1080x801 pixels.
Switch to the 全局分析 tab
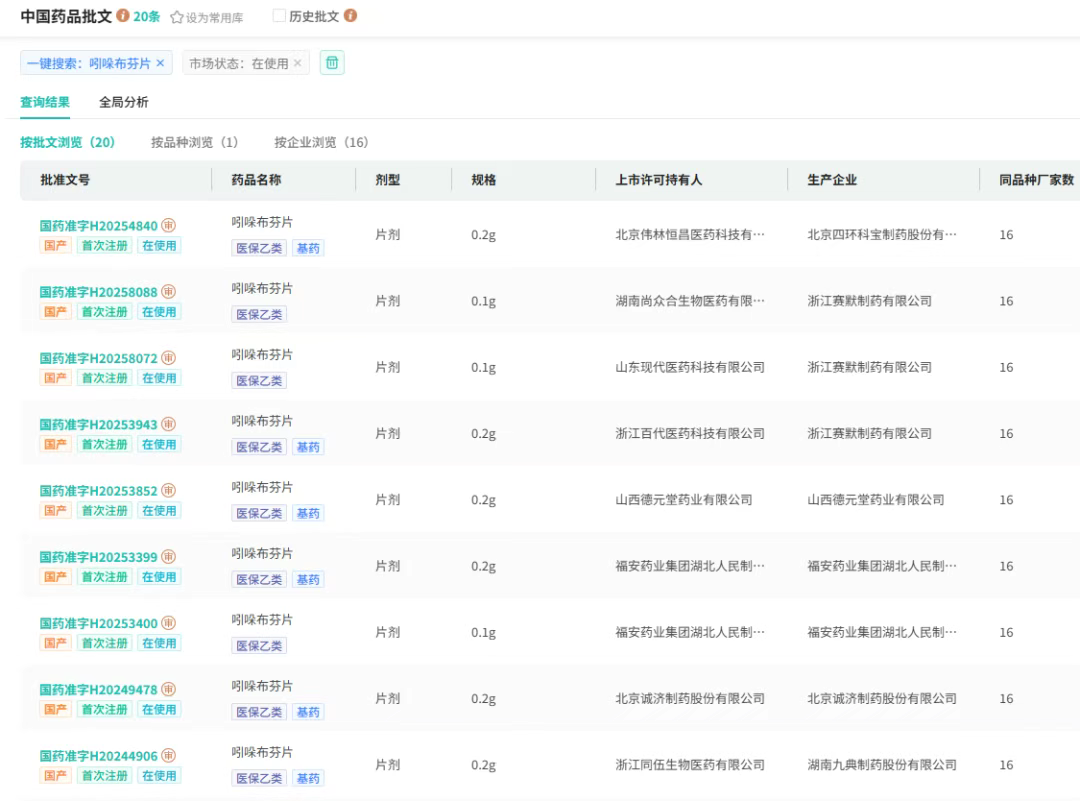tap(124, 102)
